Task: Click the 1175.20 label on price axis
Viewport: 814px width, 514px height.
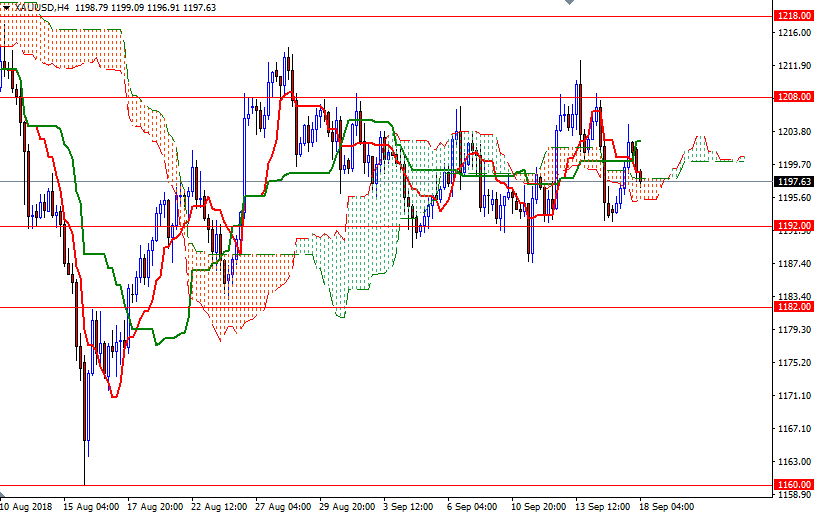Action: (794, 362)
